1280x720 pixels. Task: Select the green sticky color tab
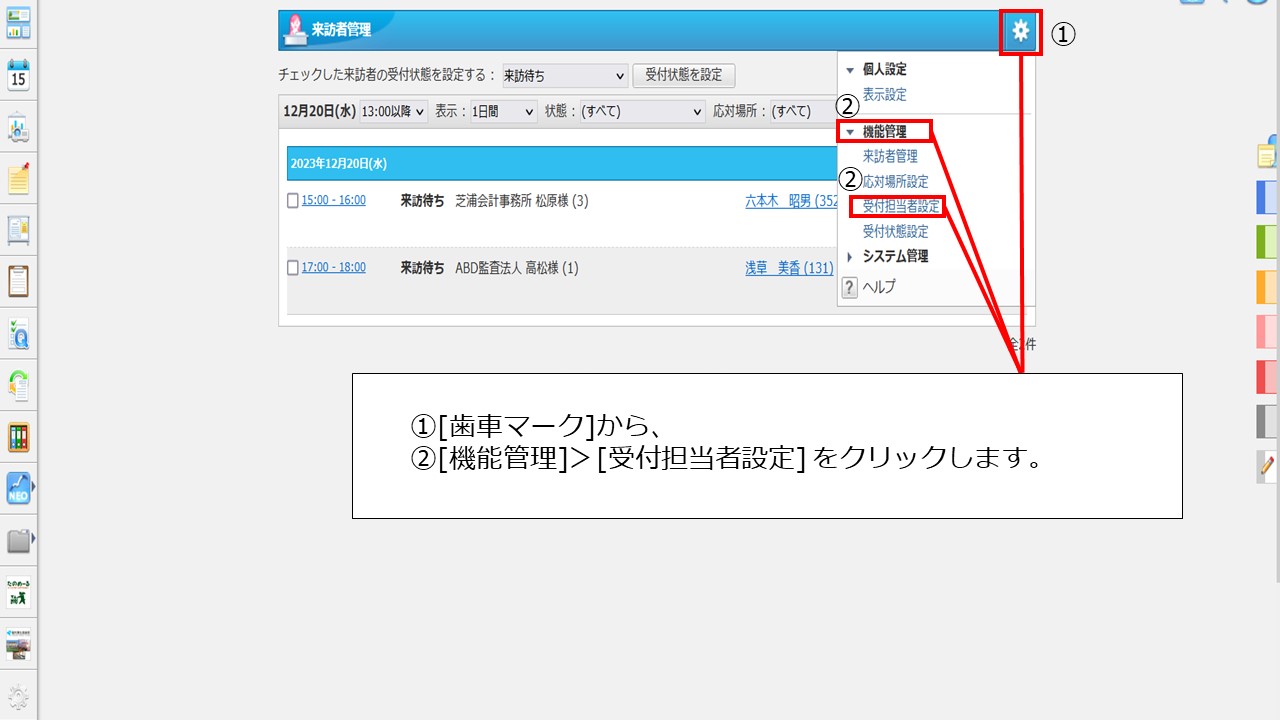[x=1268, y=242]
